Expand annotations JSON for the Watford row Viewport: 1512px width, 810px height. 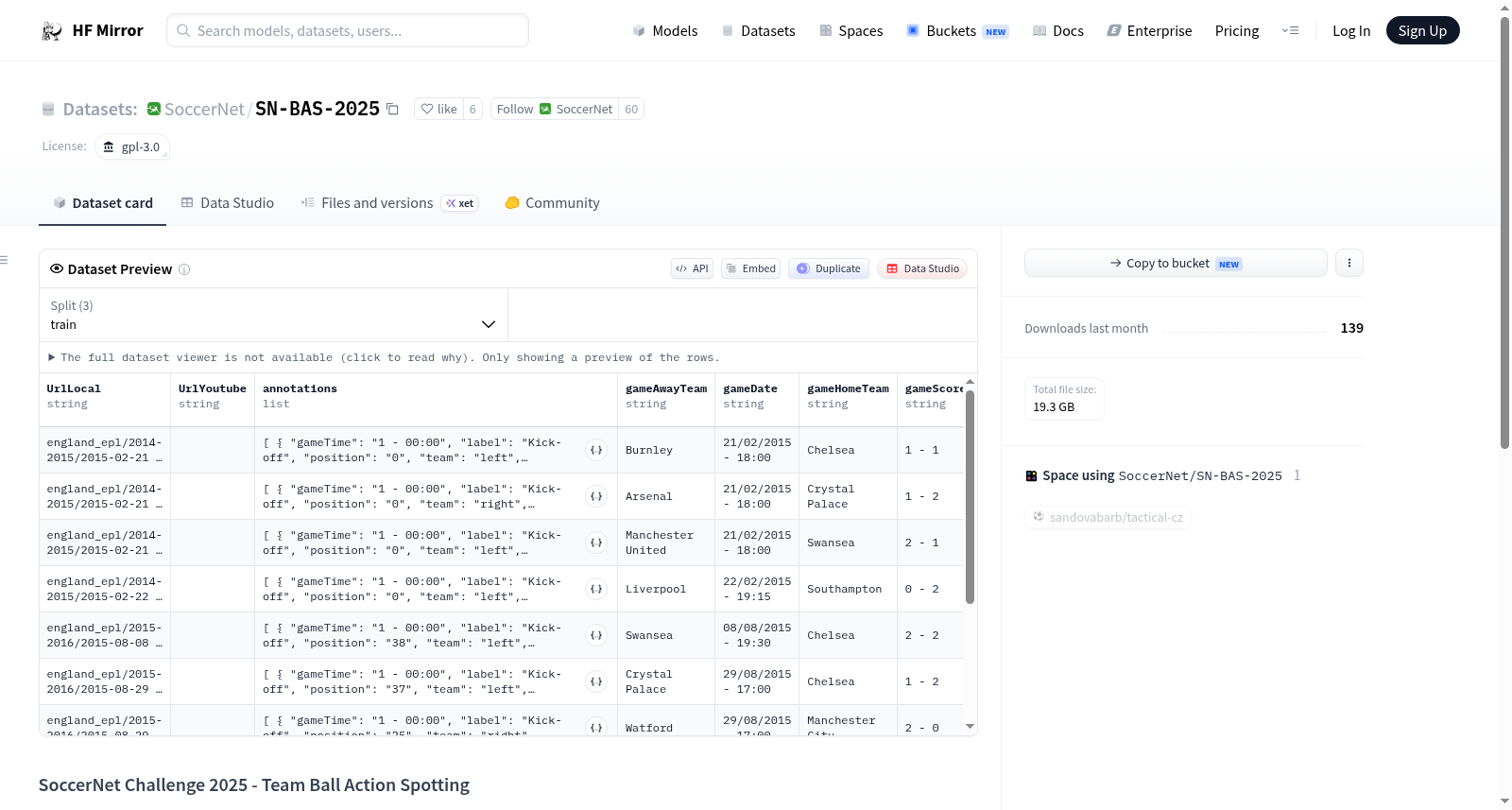coord(596,727)
